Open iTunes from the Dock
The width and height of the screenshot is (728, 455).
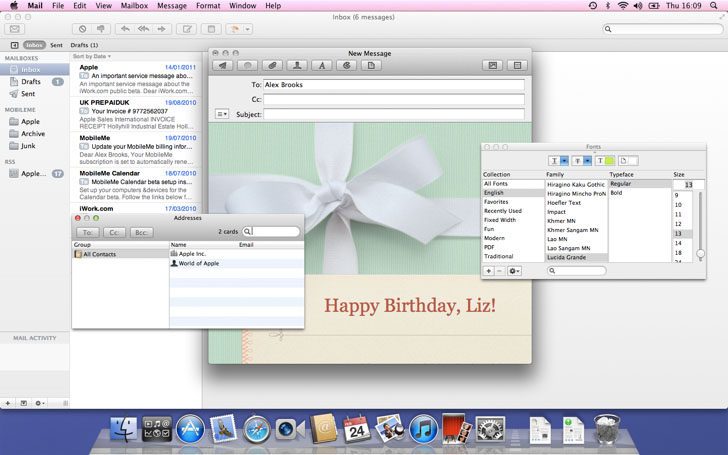click(x=423, y=429)
